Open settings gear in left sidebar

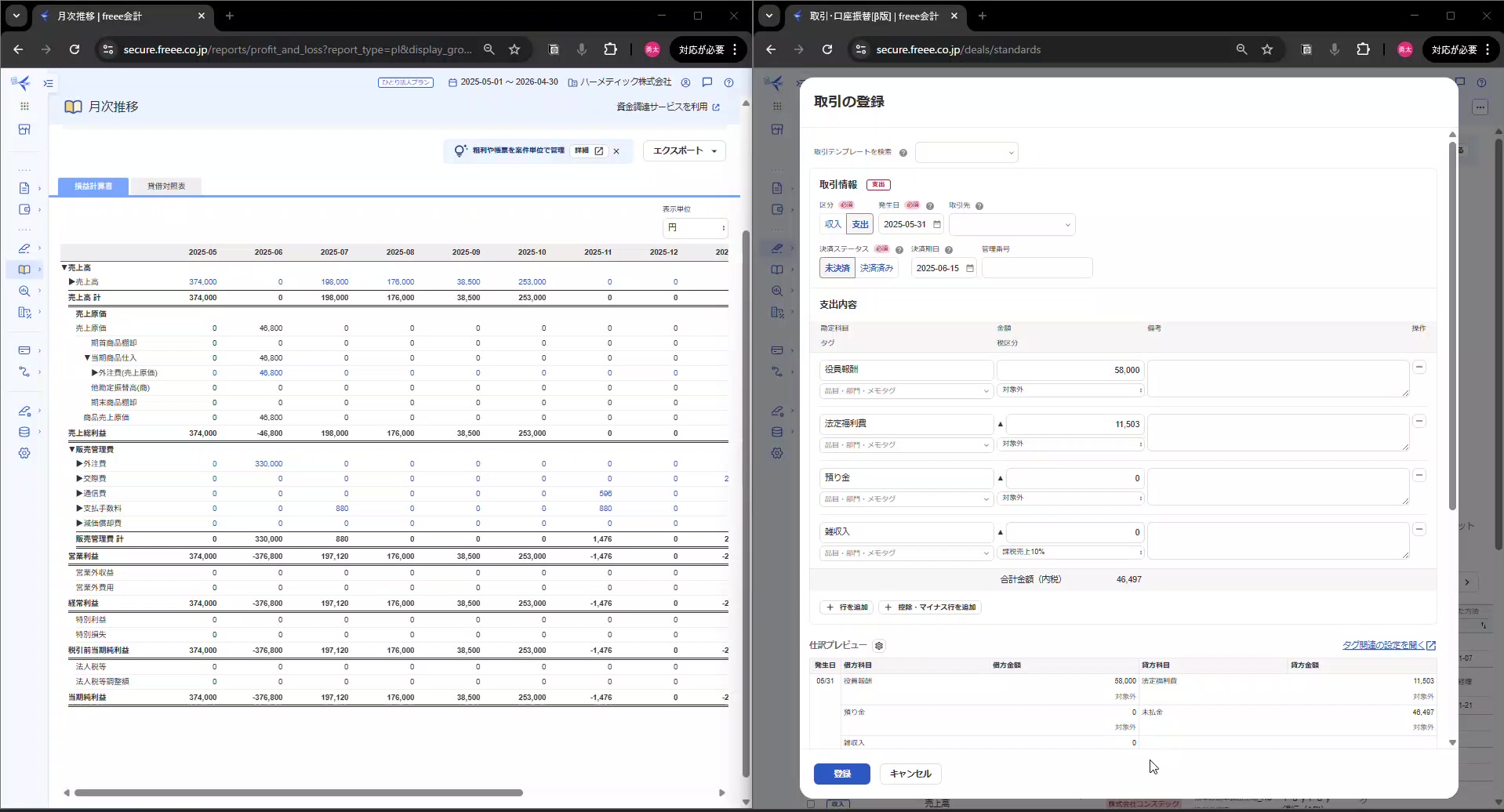click(x=24, y=453)
